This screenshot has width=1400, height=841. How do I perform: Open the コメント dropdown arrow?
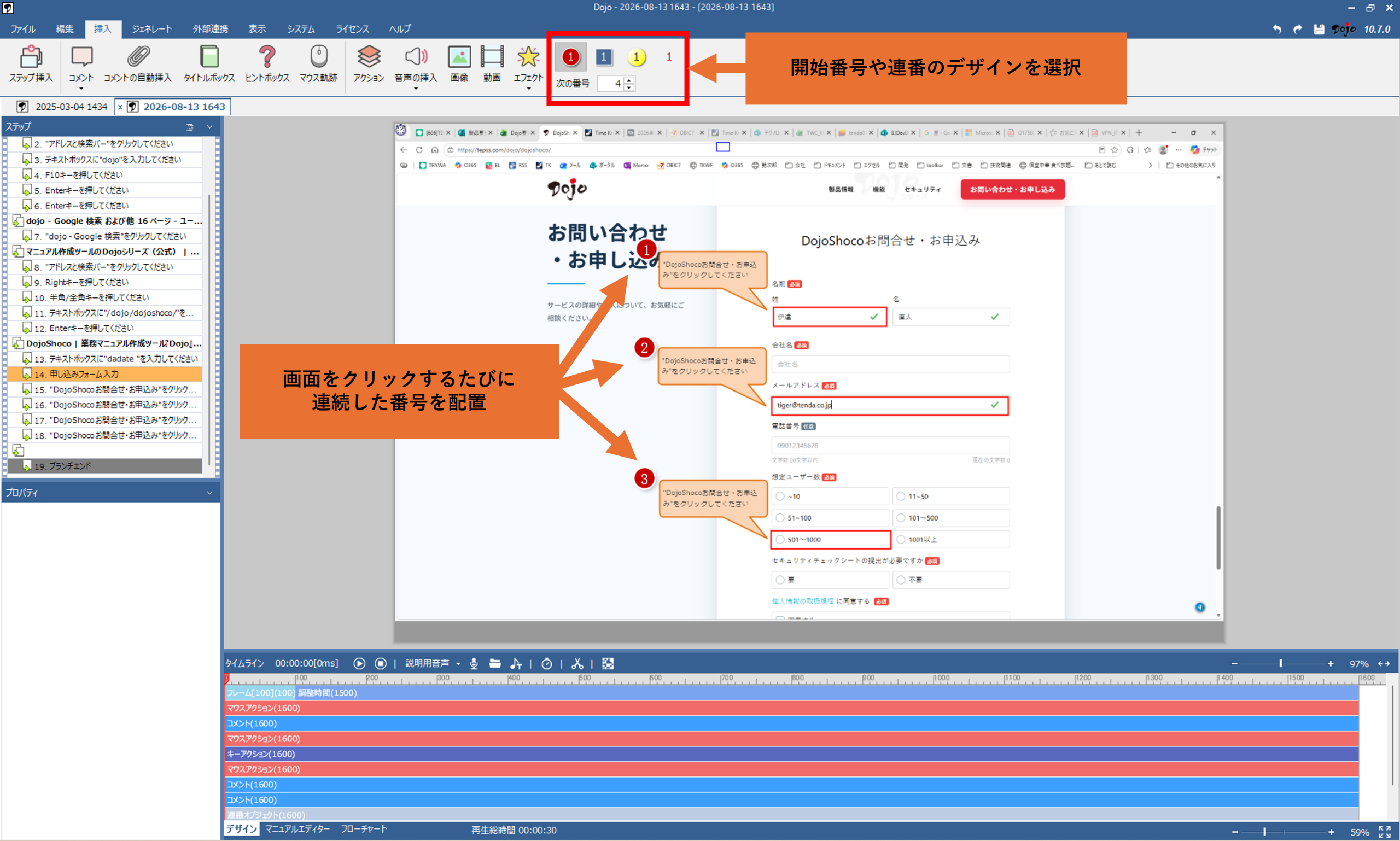pyautogui.click(x=81, y=89)
